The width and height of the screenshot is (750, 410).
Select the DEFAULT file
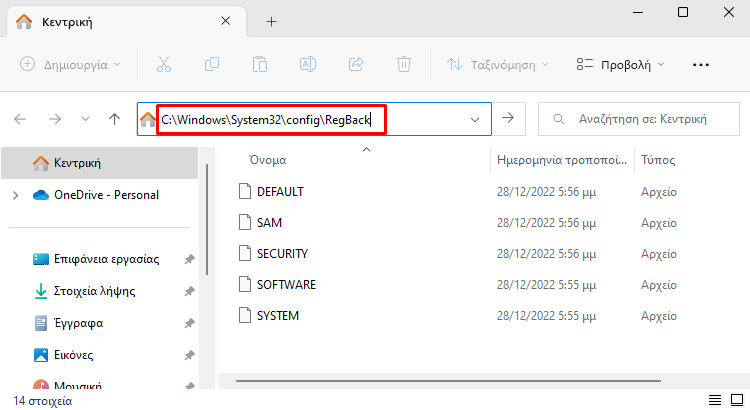tap(280, 192)
